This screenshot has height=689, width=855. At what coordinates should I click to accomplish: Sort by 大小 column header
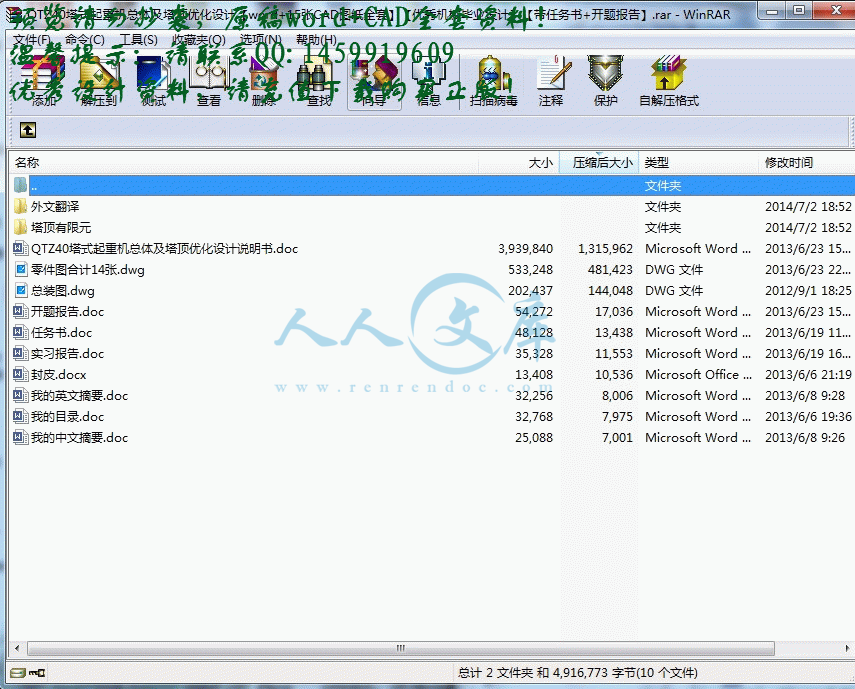[x=519, y=162]
